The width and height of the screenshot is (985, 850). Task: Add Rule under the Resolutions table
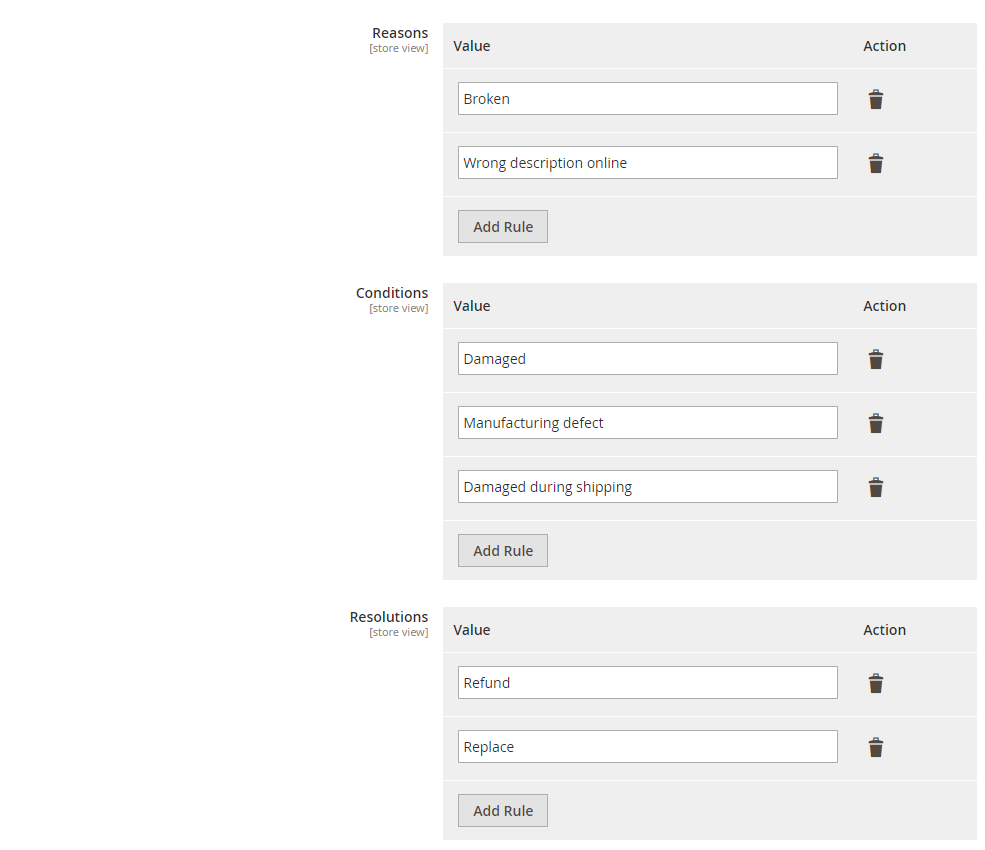(502, 811)
